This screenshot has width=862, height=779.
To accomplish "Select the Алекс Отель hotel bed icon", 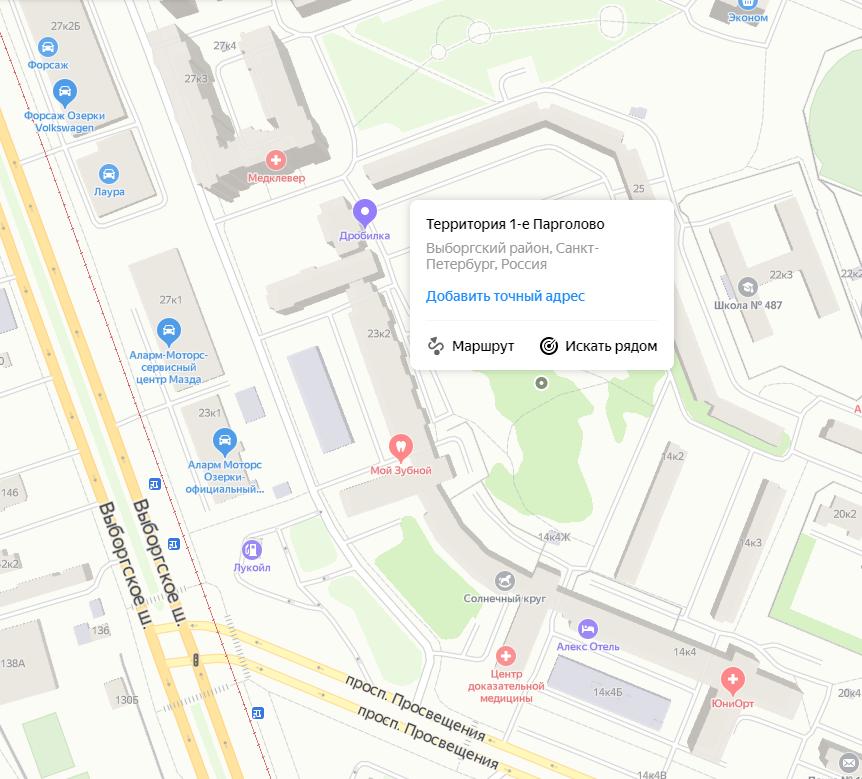I will (588, 627).
